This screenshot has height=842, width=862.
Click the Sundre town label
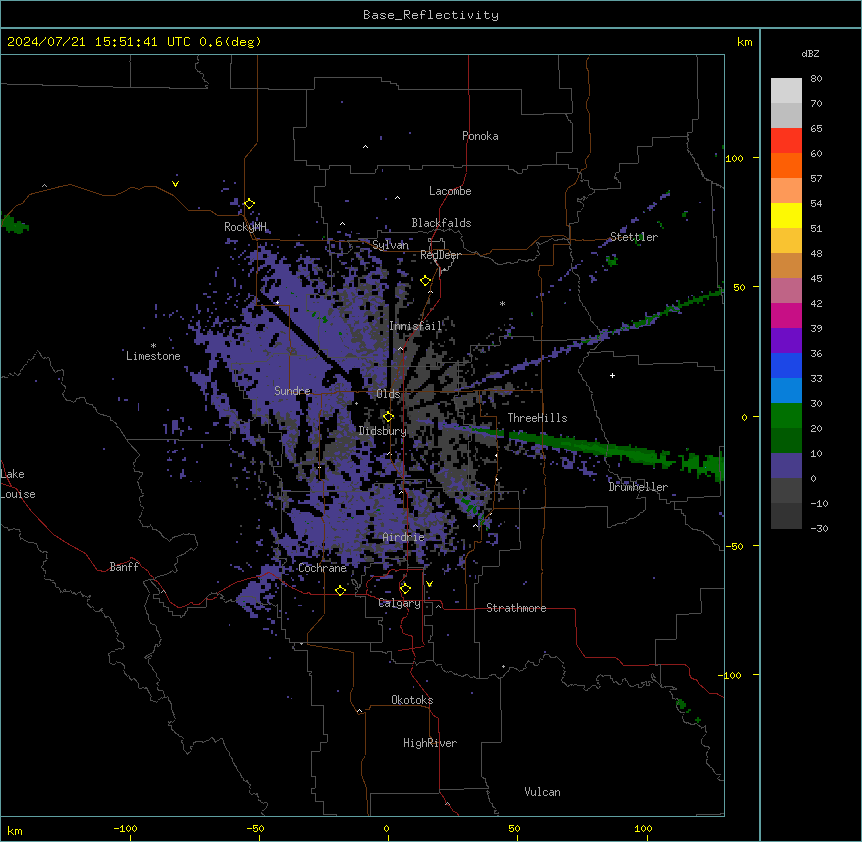click(x=292, y=391)
